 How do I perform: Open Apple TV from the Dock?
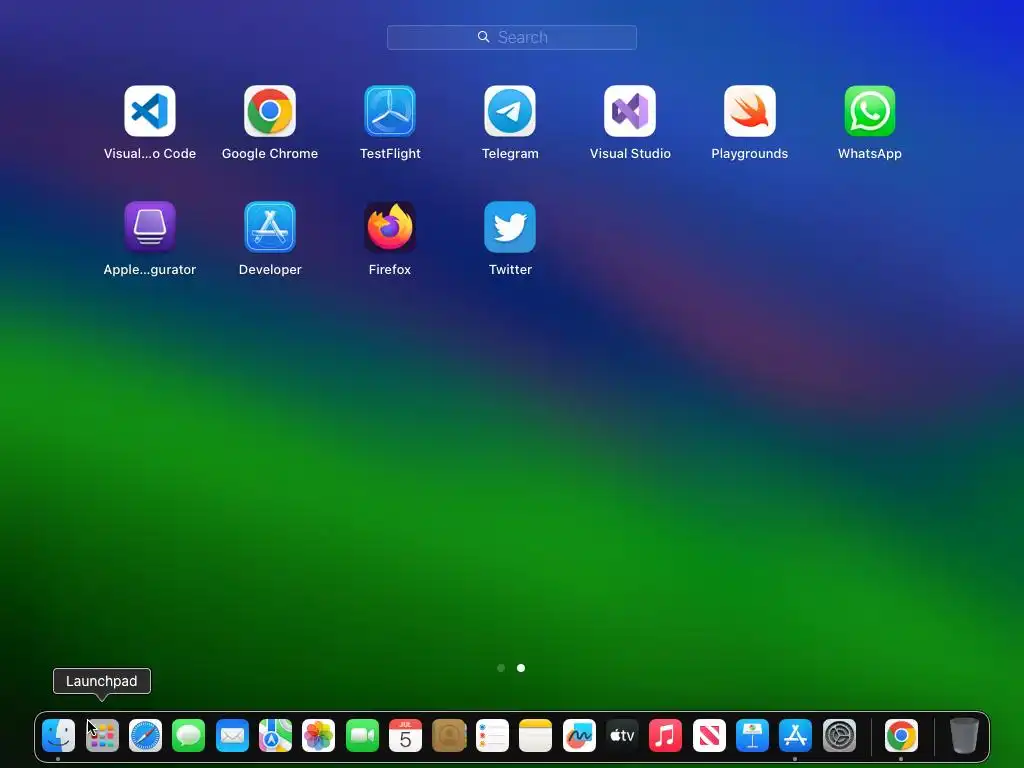click(622, 736)
